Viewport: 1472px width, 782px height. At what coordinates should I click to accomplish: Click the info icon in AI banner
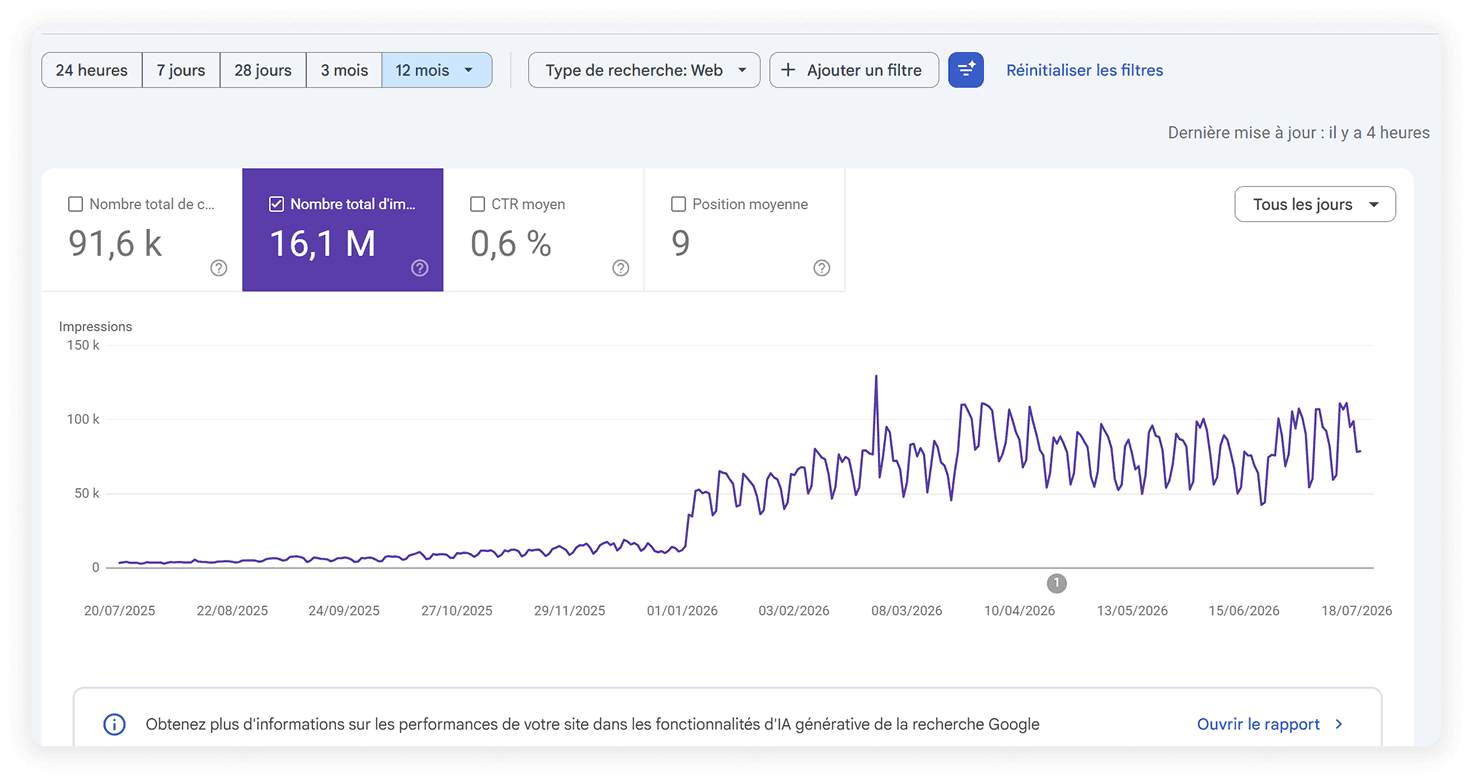[115, 724]
